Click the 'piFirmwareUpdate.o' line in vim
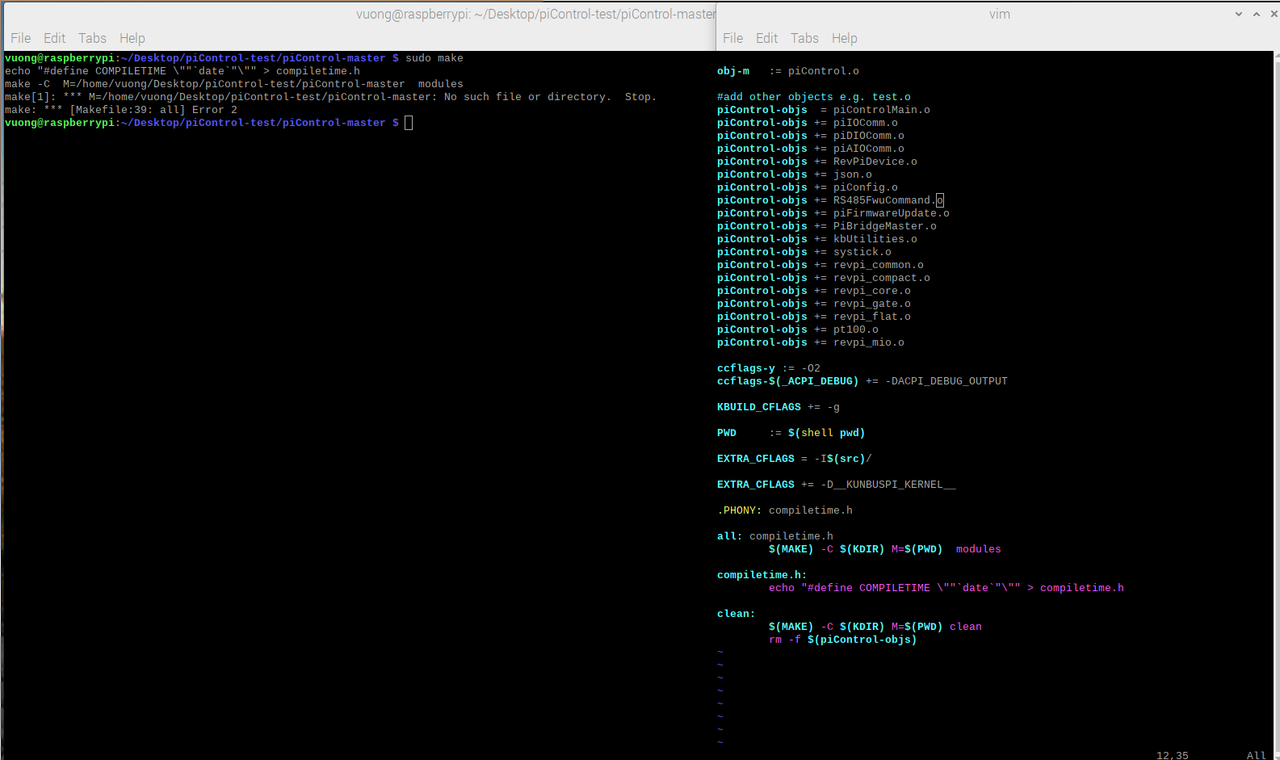Screen dimensions: 1280x760 point(833,215)
